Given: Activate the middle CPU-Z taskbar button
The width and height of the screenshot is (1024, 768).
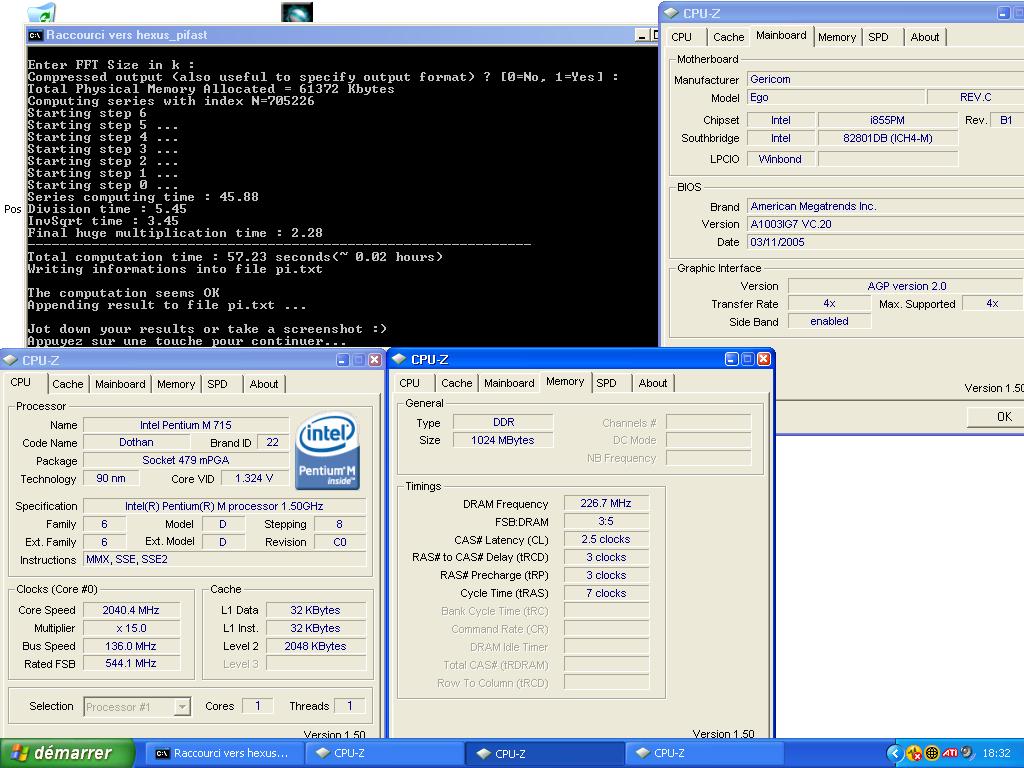Looking at the screenshot, I should [x=545, y=753].
